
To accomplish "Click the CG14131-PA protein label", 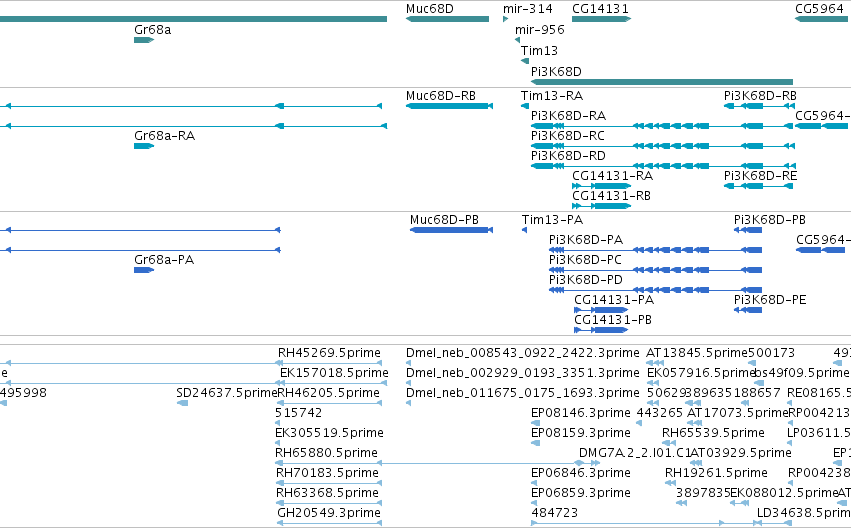I will pyautogui.click(x=614, y=301).
